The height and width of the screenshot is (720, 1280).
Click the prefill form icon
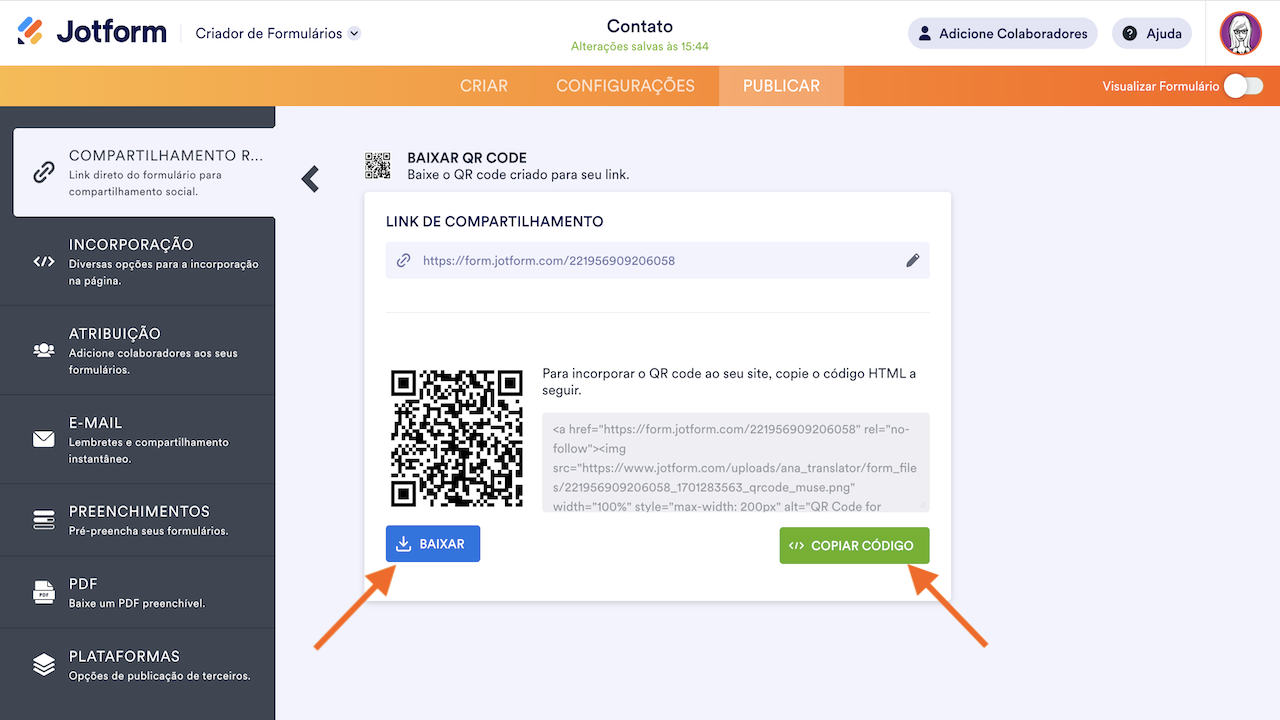[x=43, y=520]
